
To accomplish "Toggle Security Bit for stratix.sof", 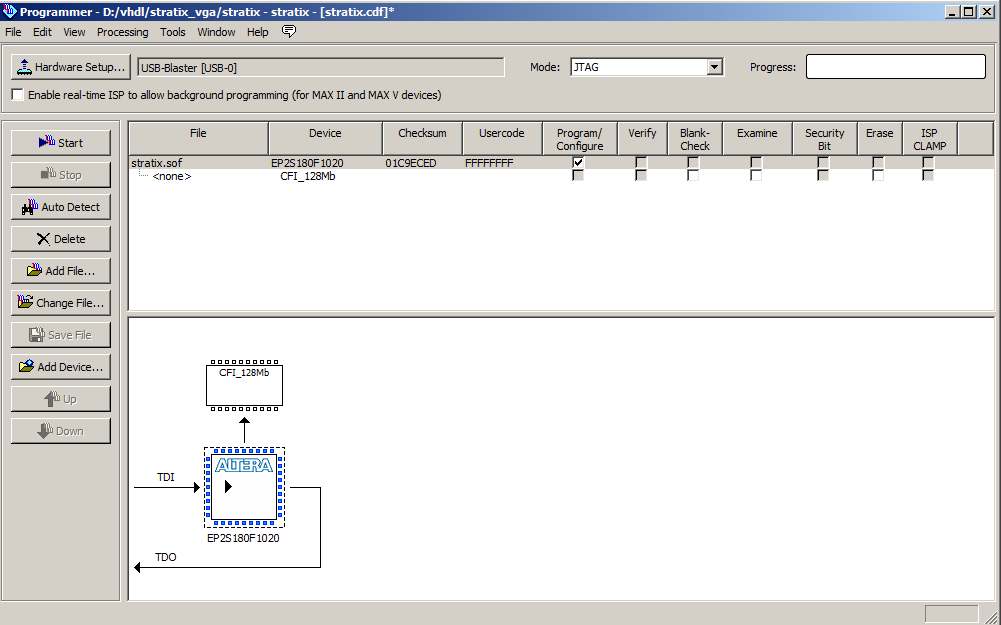I will pos(824,163).
